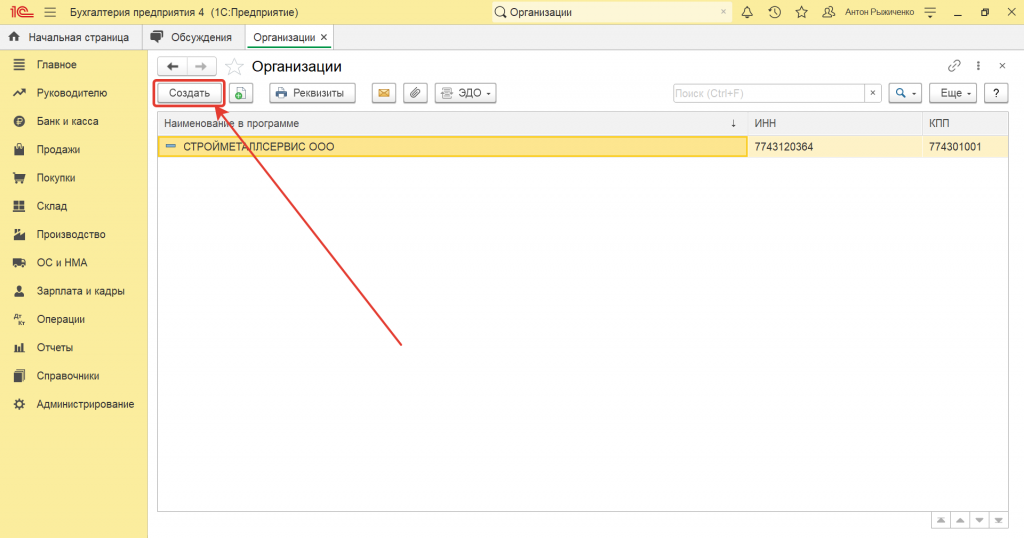Screen dimensions: 1024x538
Task: Open notifications bell icon in title bar
Action: tap(747, 12)
